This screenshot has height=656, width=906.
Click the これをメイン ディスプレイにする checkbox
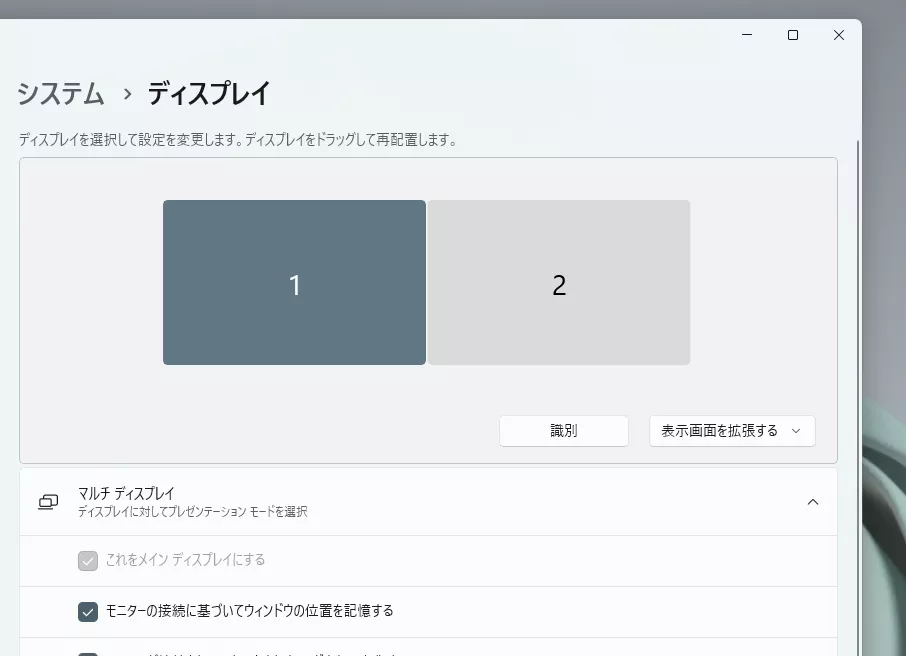click(x=88, y=561)
